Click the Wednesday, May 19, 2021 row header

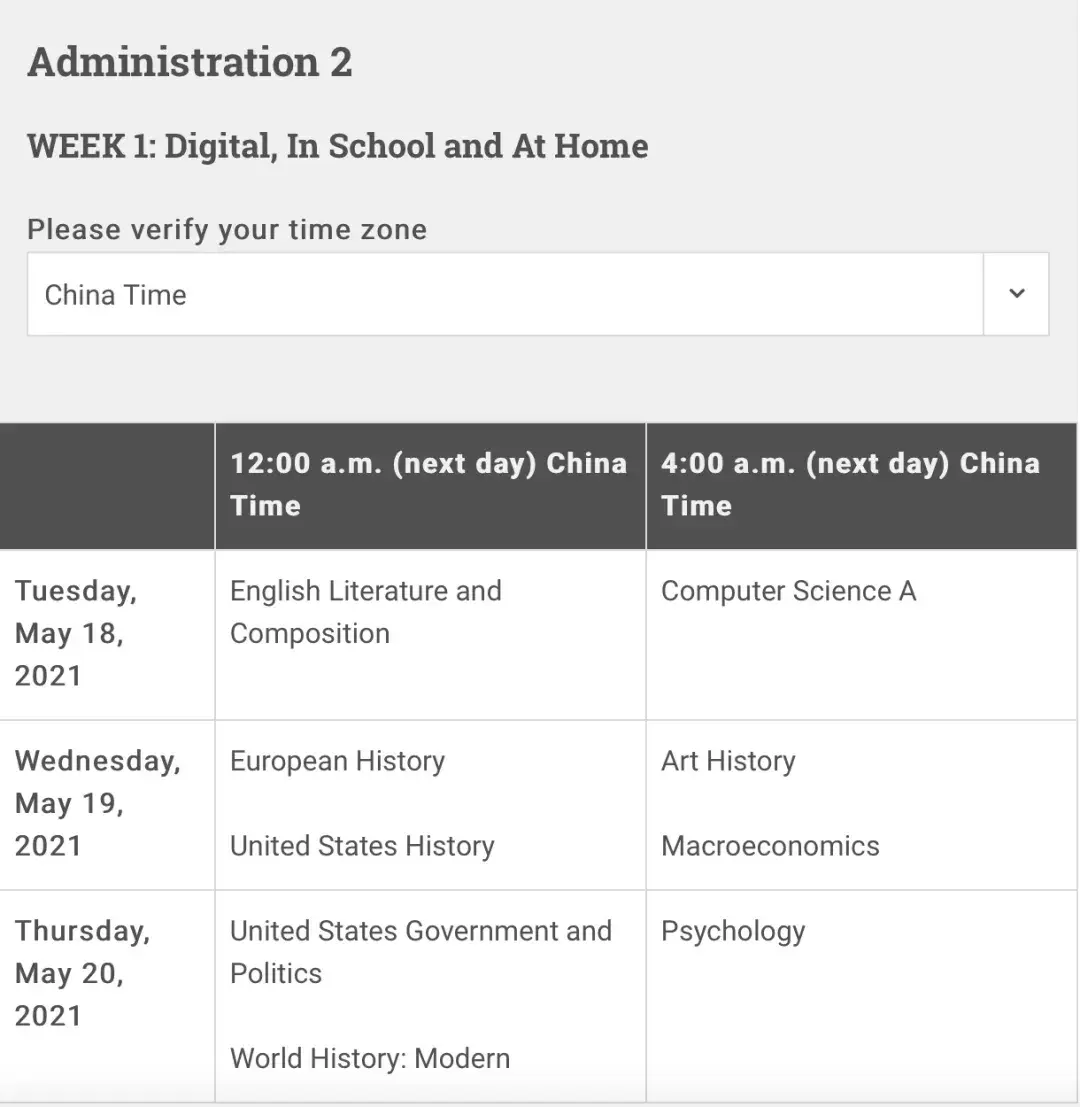(x=97, y=803)
